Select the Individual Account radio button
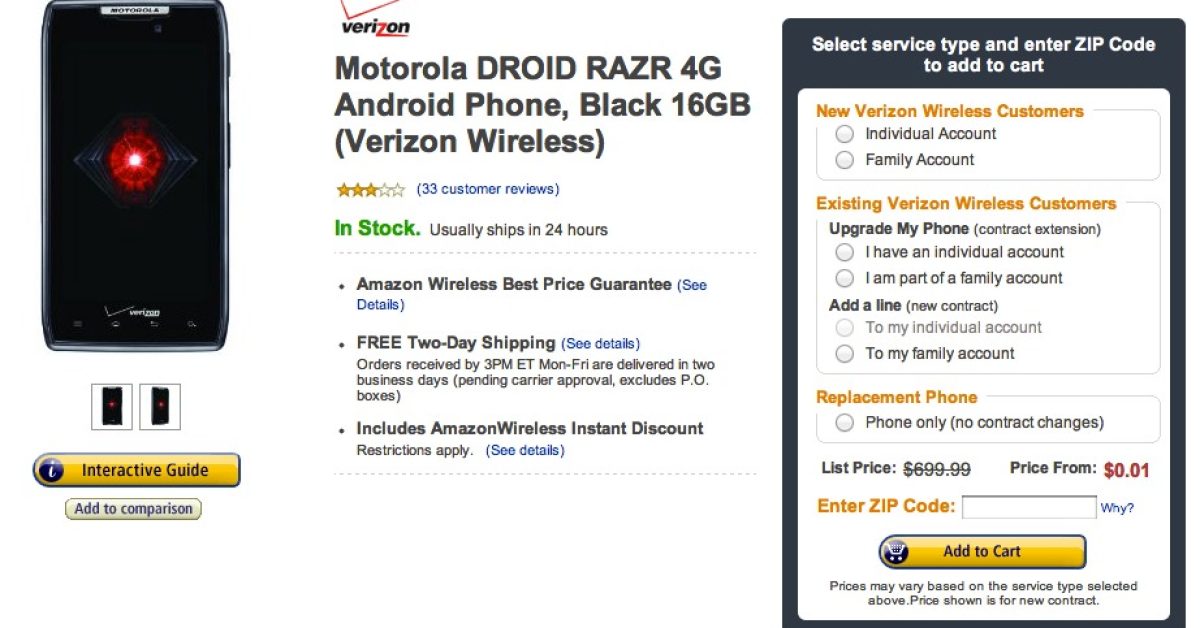Viewport: 1200px width, 628px height. point(845,134)
